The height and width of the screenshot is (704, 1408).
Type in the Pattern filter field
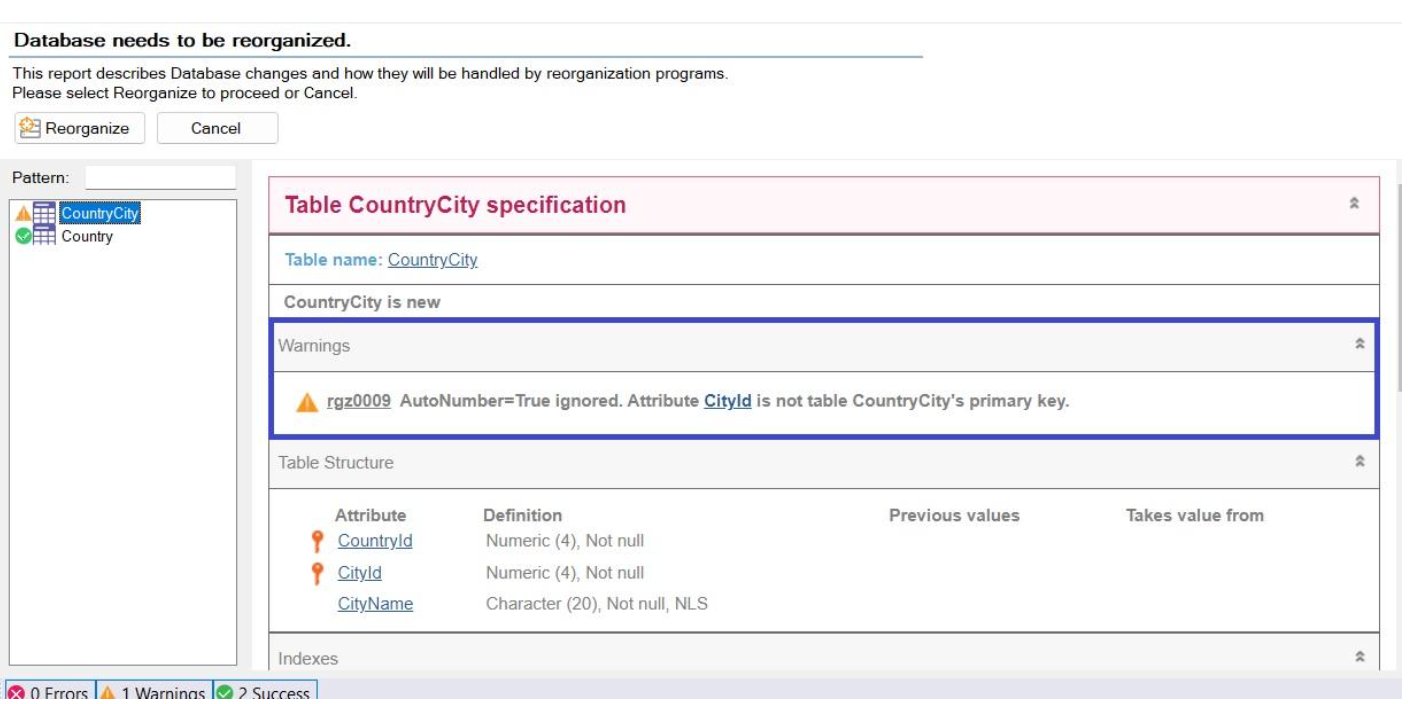160,178
